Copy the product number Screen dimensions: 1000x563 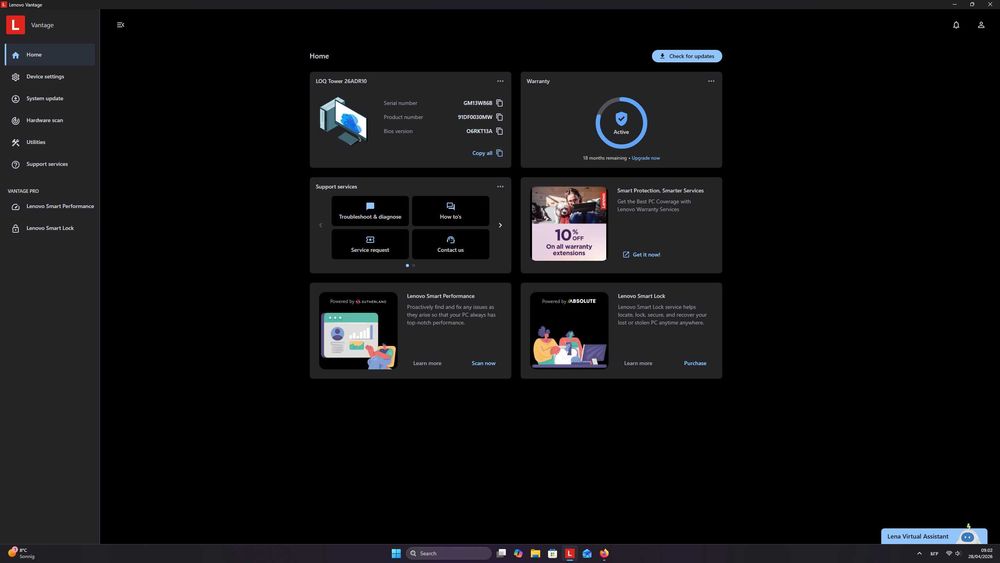[x=499, y=117]
